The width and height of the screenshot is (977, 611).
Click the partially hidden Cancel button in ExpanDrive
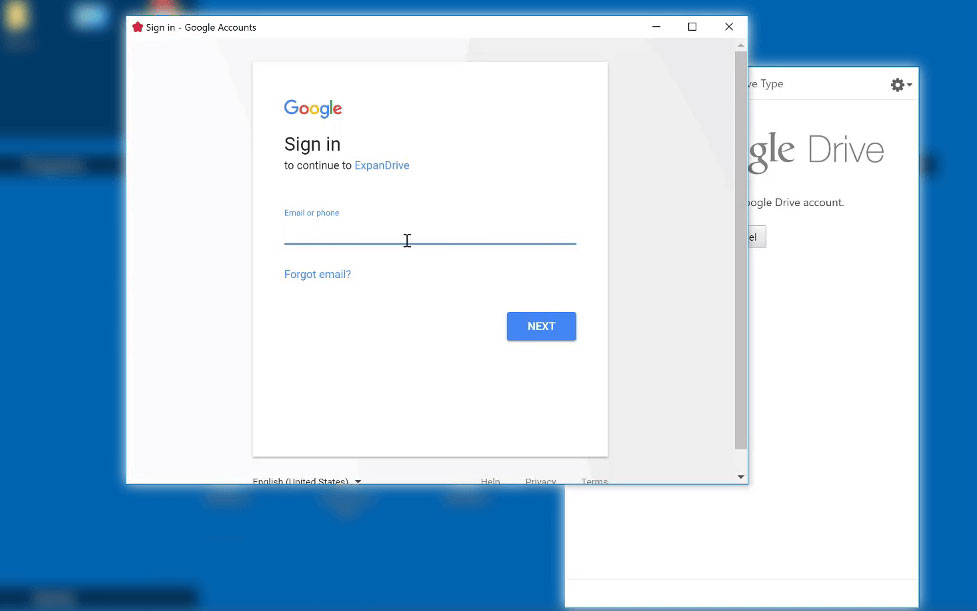point(756,237)
